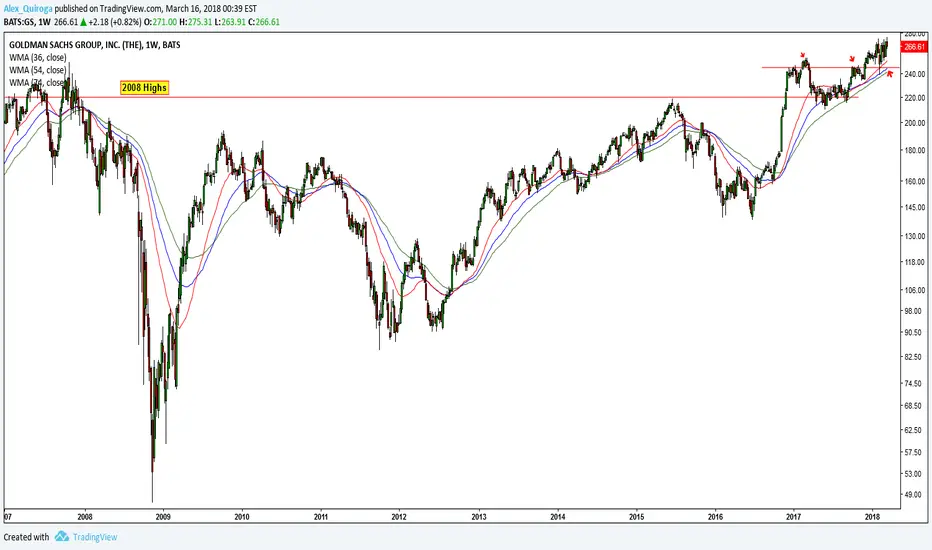This screenshot has width=932, height=550.
Task: Click the high value 'H:275.31'
Action: click(196, 22)
